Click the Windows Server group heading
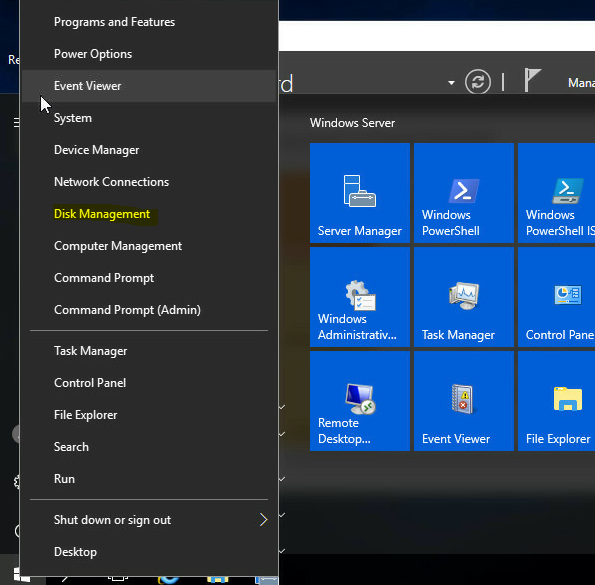The height and width of the screenshot is (585, 595). click(x=352, y=123)
